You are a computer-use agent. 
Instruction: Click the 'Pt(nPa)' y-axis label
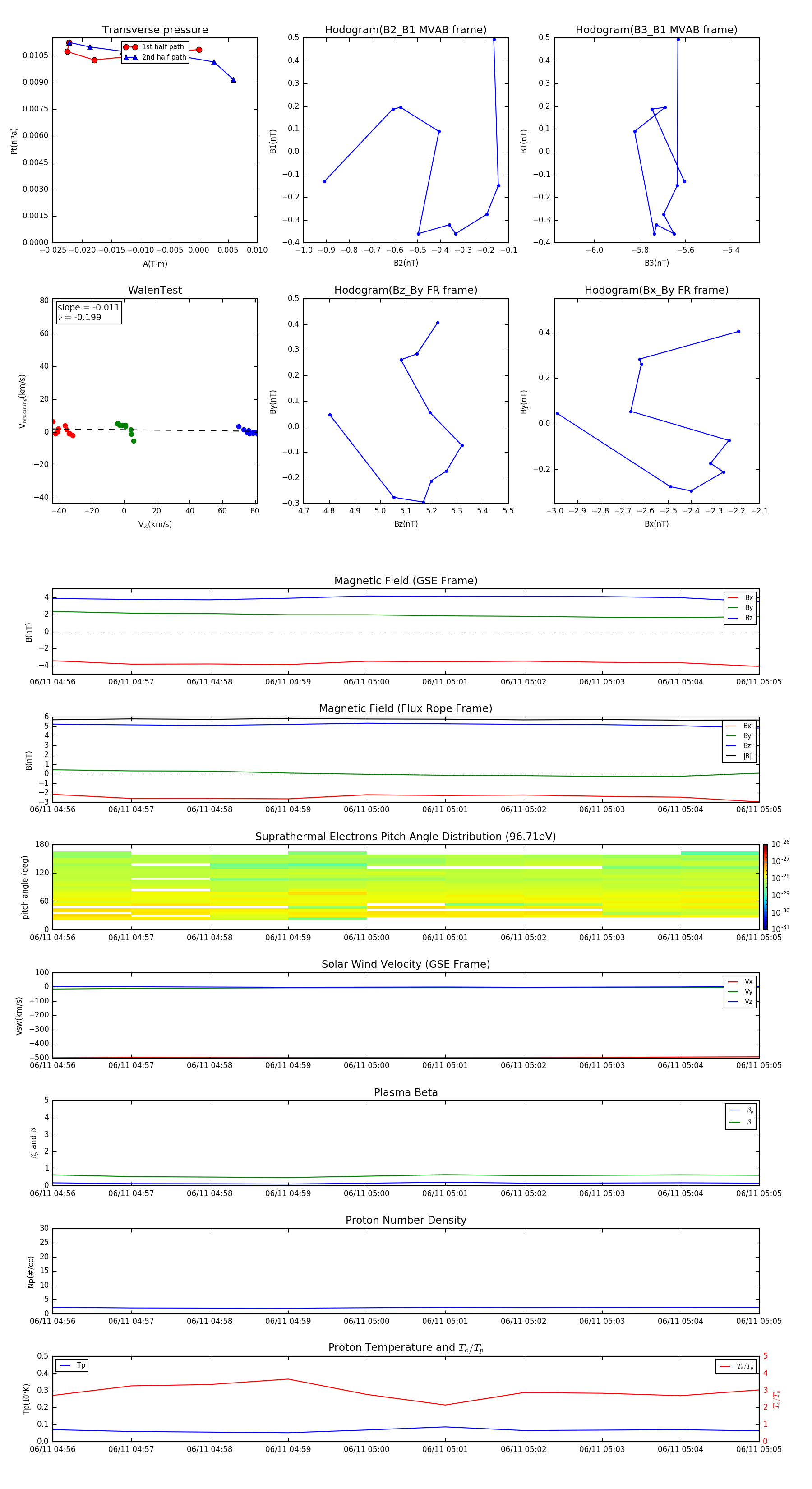click(14, 141)
